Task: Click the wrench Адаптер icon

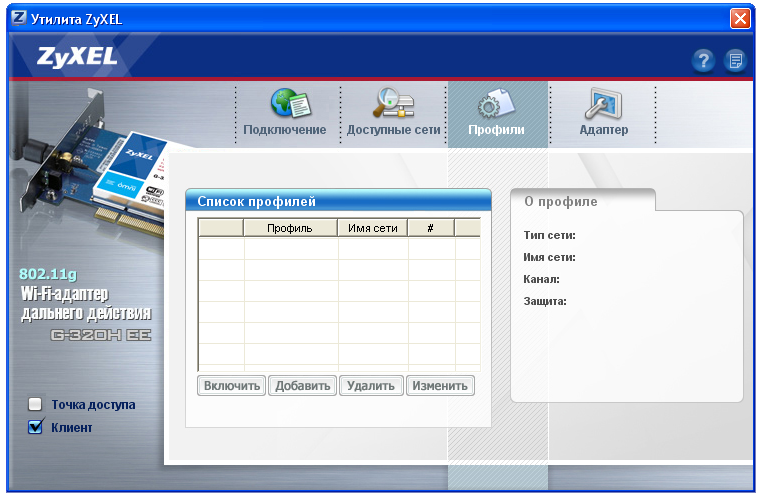Action: tap(603, 103)
